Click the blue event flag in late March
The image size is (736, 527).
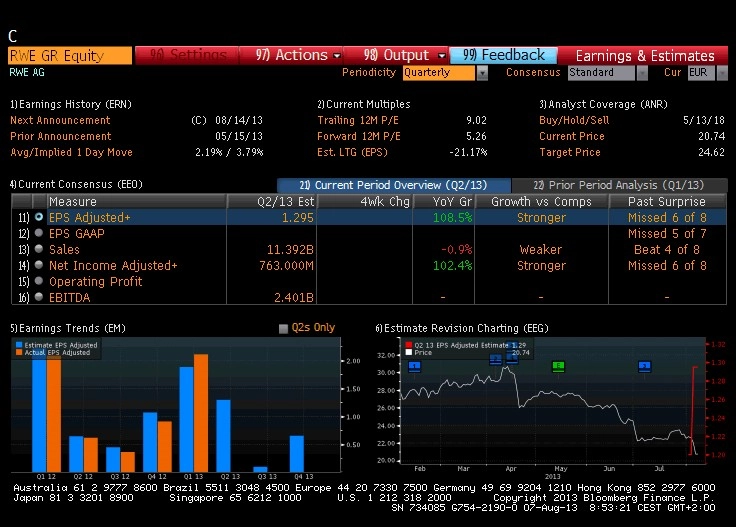496,359
